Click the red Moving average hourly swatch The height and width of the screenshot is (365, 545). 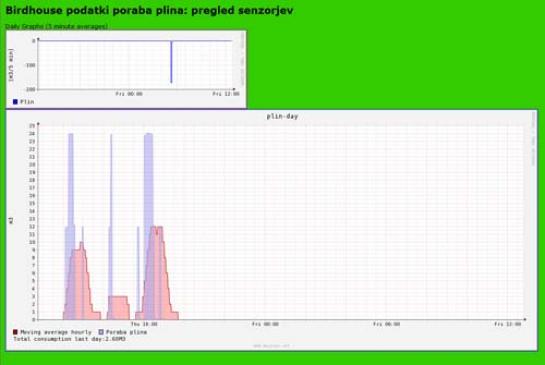[15, 332]
